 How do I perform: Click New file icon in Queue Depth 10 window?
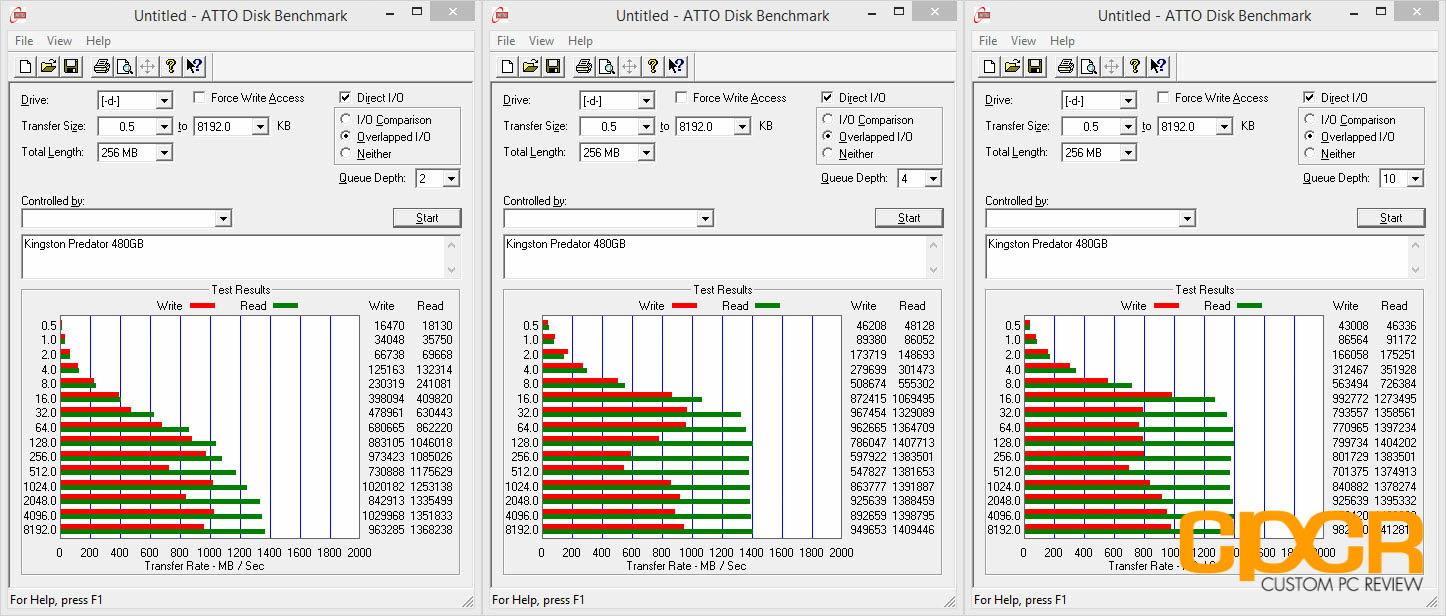pyautogui.click(x=990, y=66)
